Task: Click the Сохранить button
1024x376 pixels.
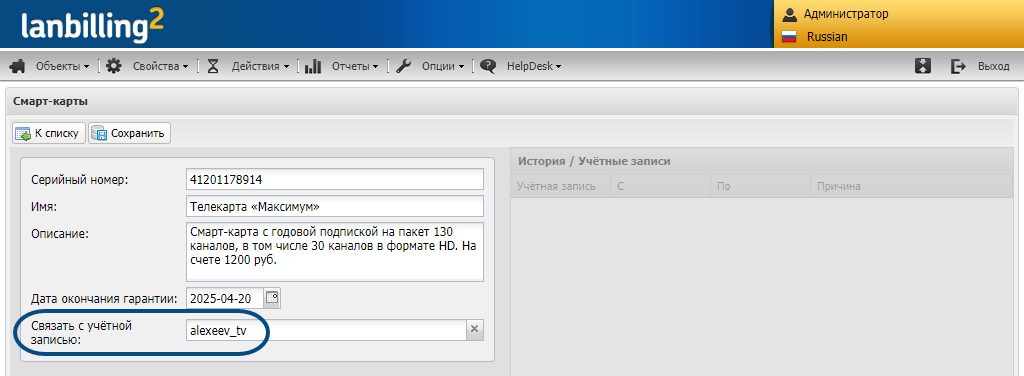Action: [x=129, y=133]
